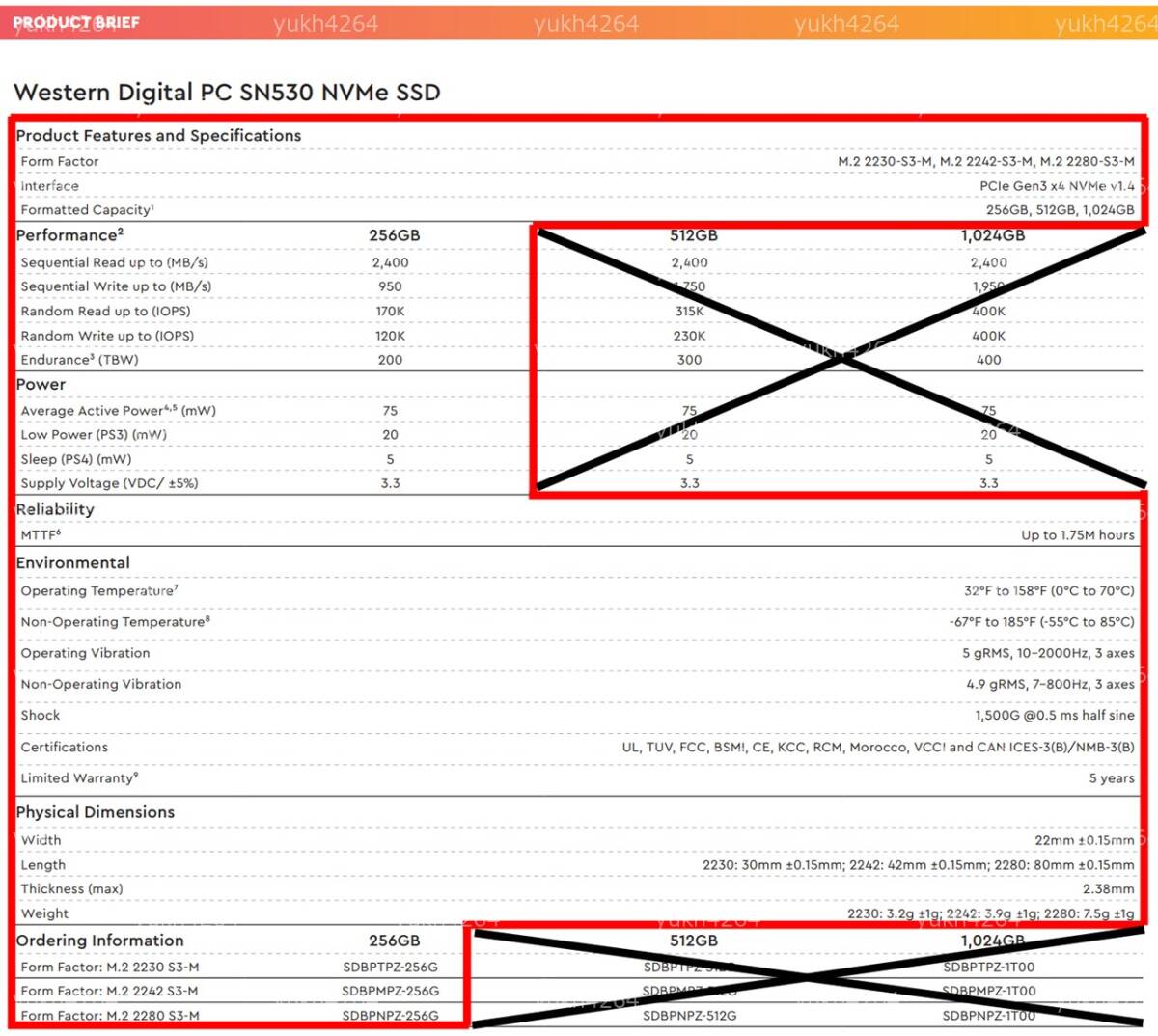Select the Sequential Write value "950"
Screen dimensions: 1158x1036
pos(391,286)
